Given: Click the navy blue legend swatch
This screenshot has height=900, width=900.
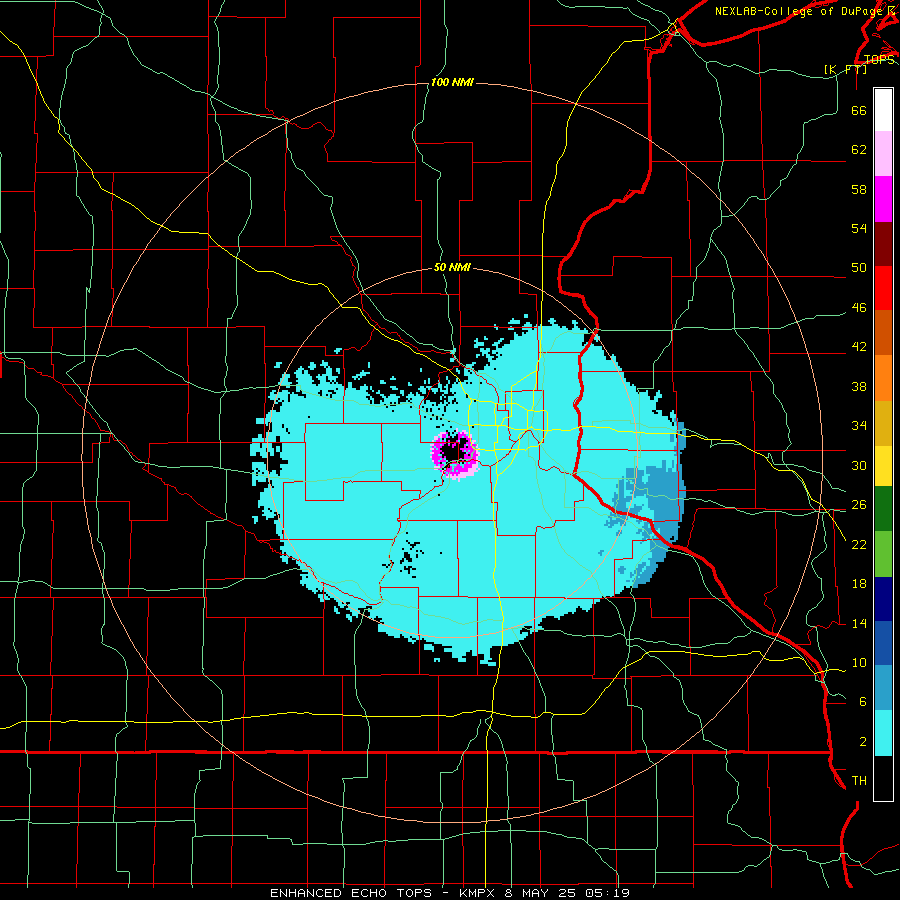Looking at the screenshot, I should click(x=883, y=599).
